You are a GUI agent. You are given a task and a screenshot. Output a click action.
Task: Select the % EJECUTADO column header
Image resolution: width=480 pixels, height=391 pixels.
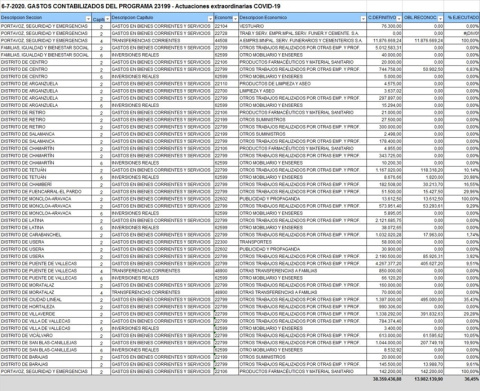click(x=462, y=18)
